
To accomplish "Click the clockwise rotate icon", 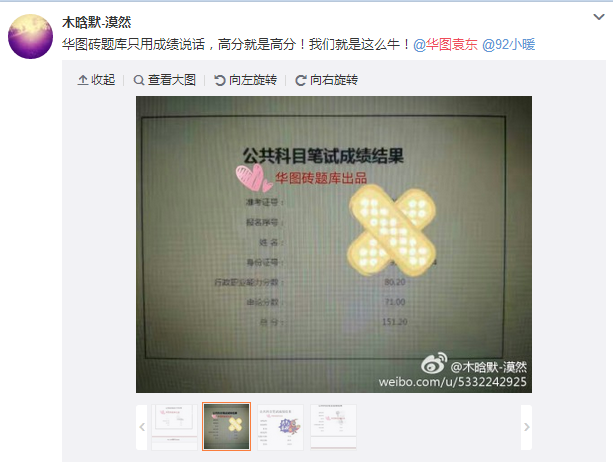I will coord(300,81).
